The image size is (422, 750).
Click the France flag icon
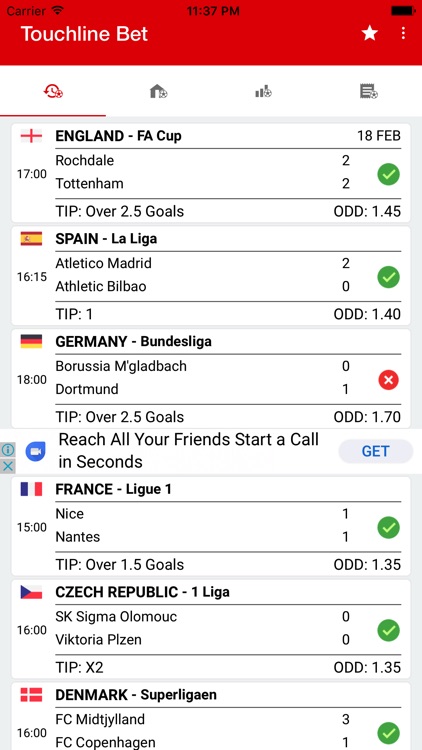(x=31, y=489)
